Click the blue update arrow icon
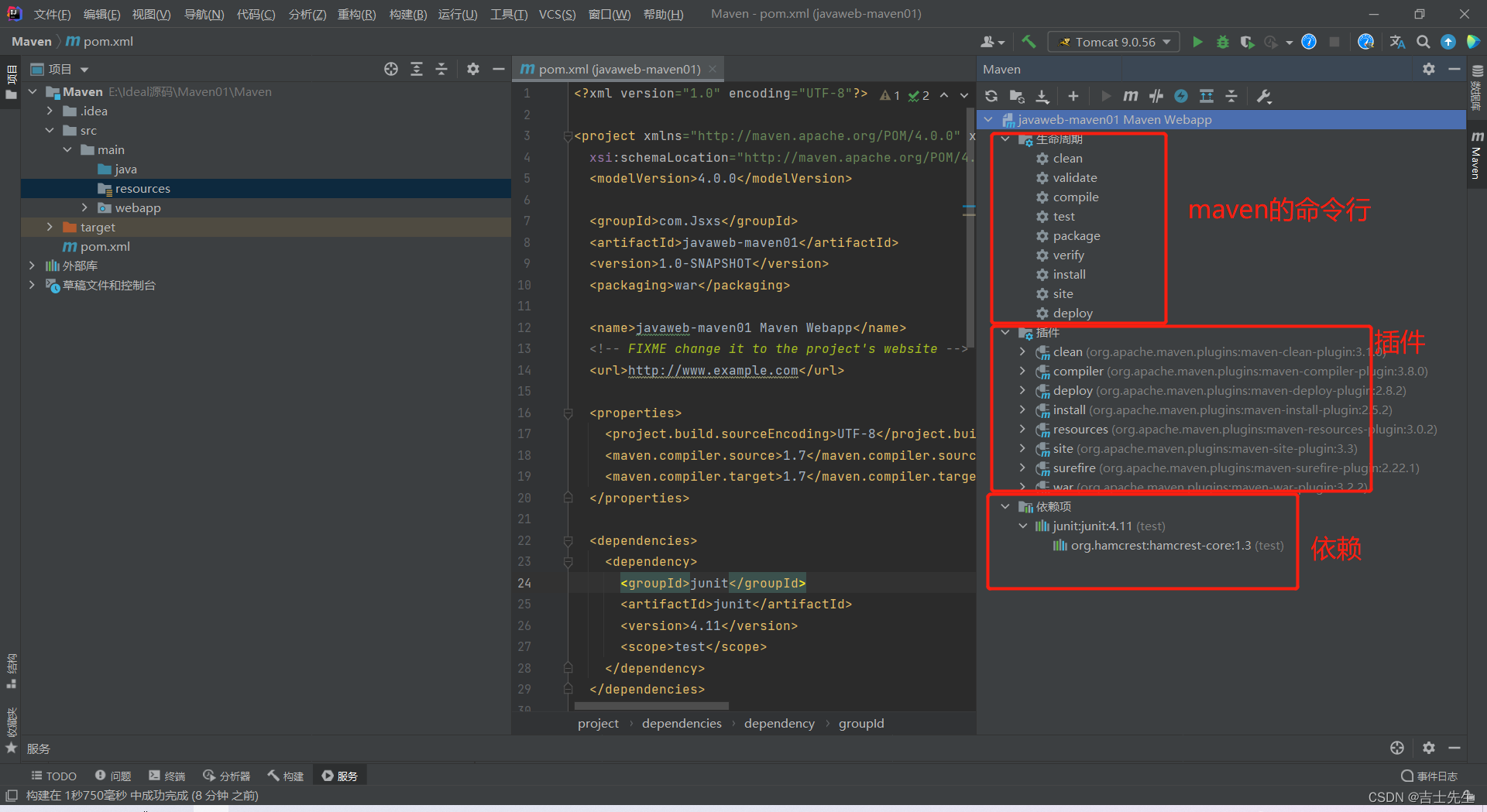The width and height of the screenshot is (1487, 812). [x=1448, y=42]
